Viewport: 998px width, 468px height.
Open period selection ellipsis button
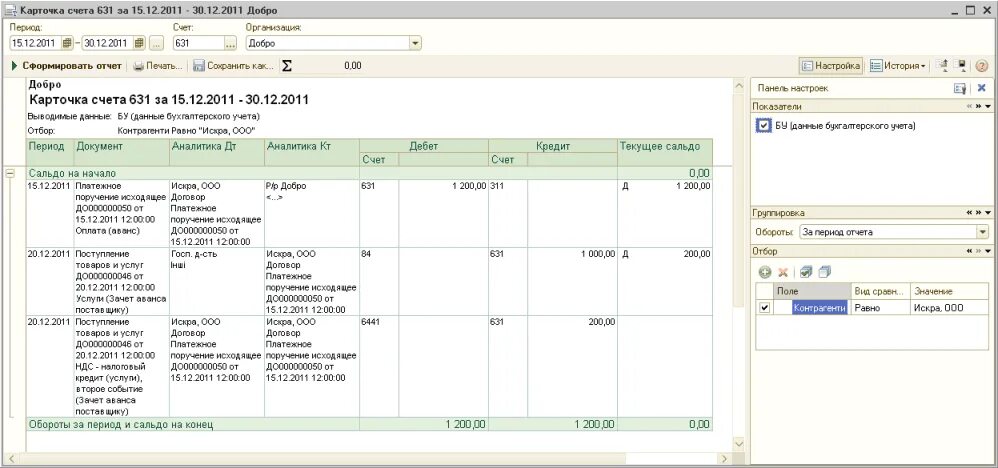(x=157, y=43)
